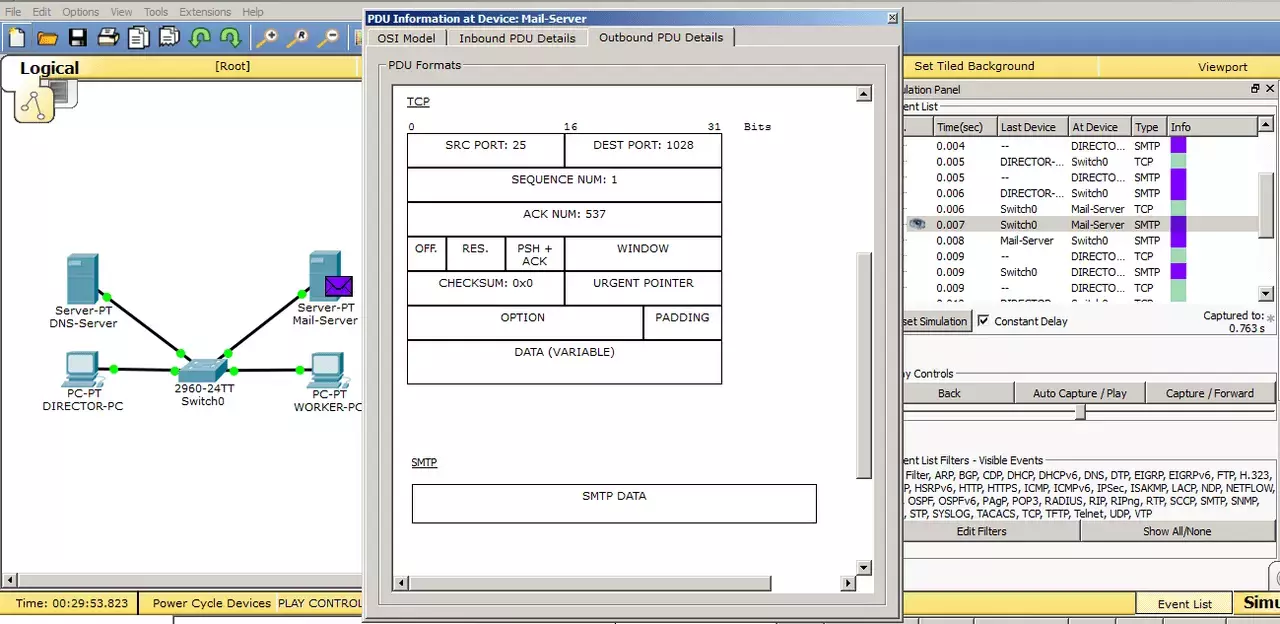Select the DIRECTOR-PC computer icon
This screenshot has height=624, width=1280.
(82, 370)
